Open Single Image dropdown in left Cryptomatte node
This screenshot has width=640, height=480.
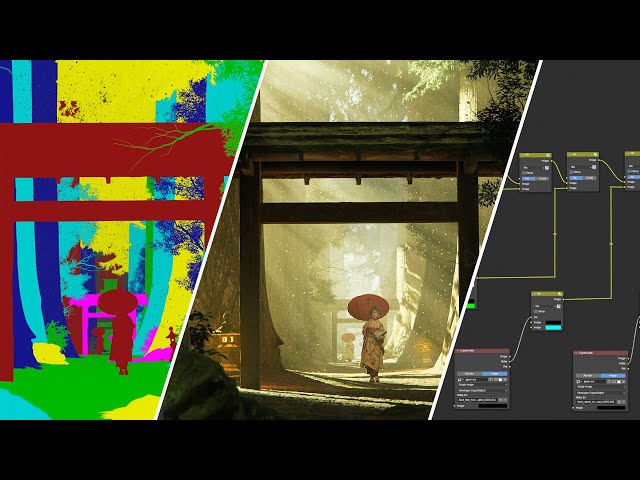pos(482,385)
